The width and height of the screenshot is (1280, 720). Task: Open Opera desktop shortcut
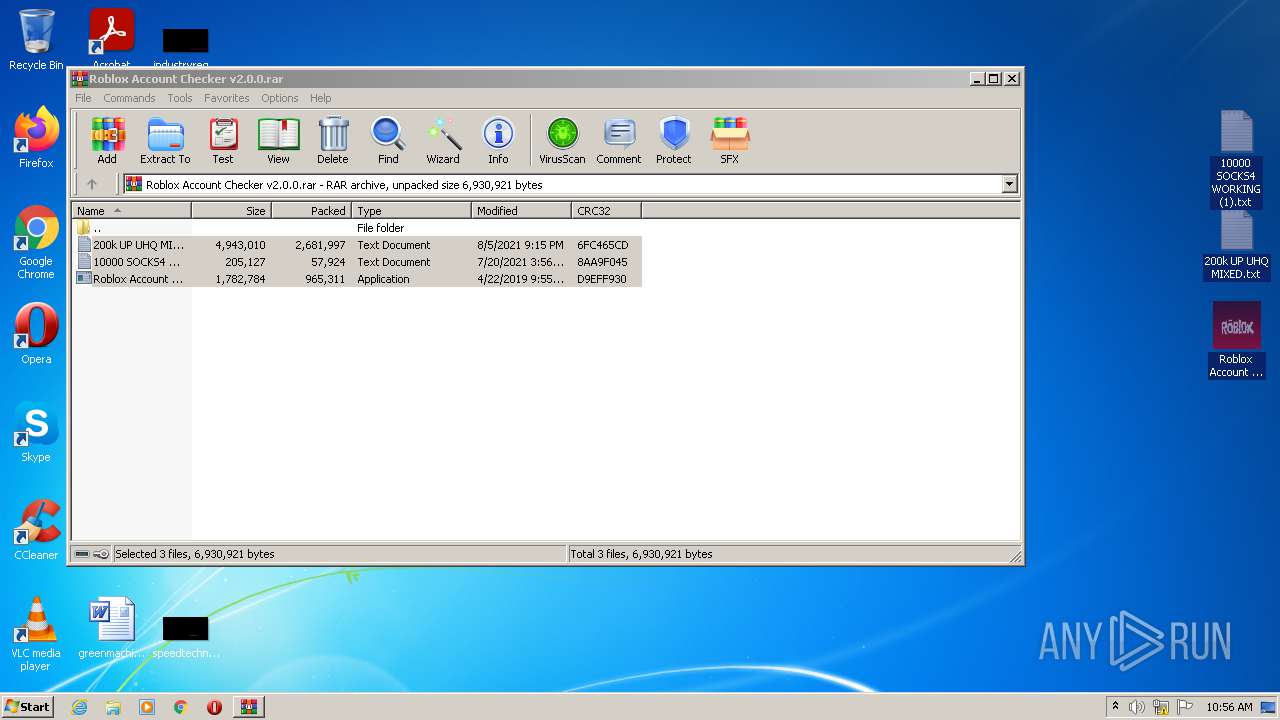point(36,334)
